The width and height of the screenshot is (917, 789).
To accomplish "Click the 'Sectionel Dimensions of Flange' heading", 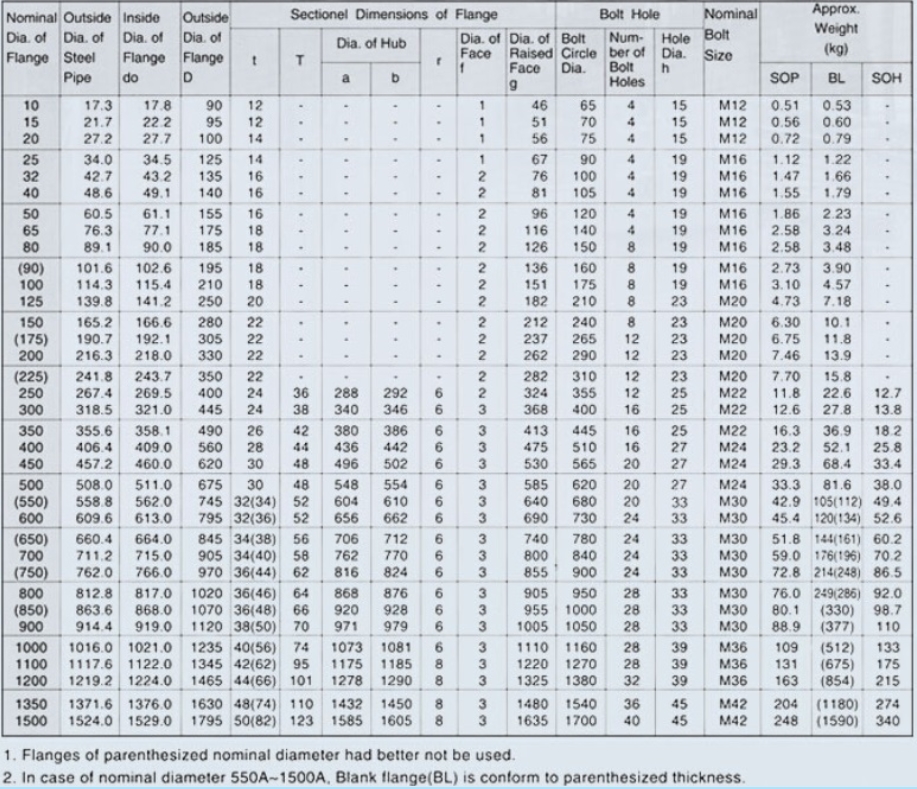I will [x=394, y=15].
